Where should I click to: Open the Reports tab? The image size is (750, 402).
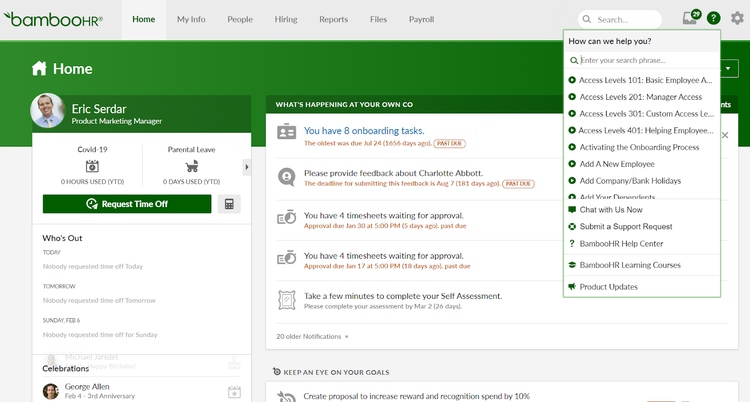pyautogui.click(x=333, y=19)
